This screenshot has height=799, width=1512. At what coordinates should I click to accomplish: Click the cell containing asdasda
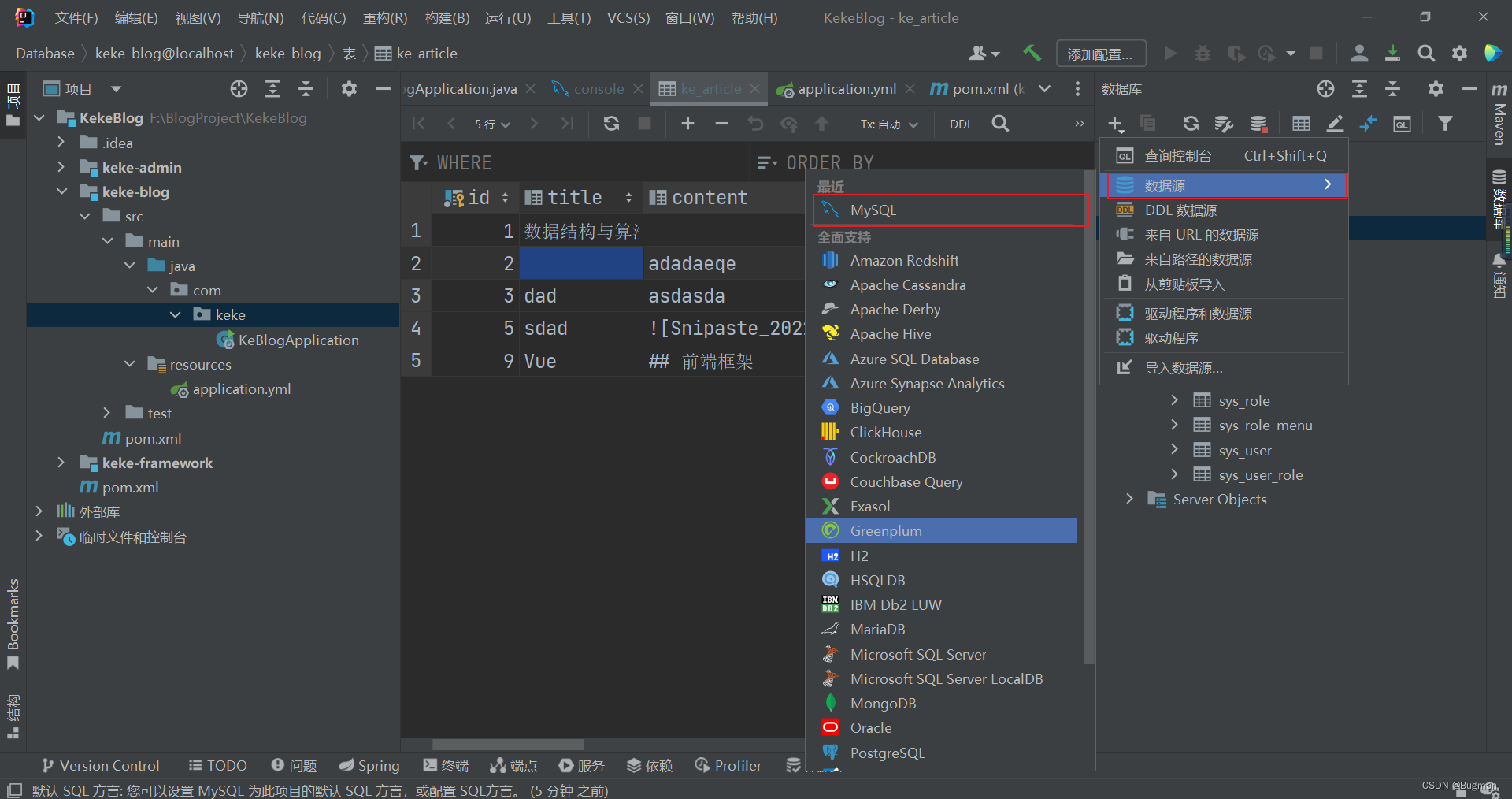click(x=723, y=295)
